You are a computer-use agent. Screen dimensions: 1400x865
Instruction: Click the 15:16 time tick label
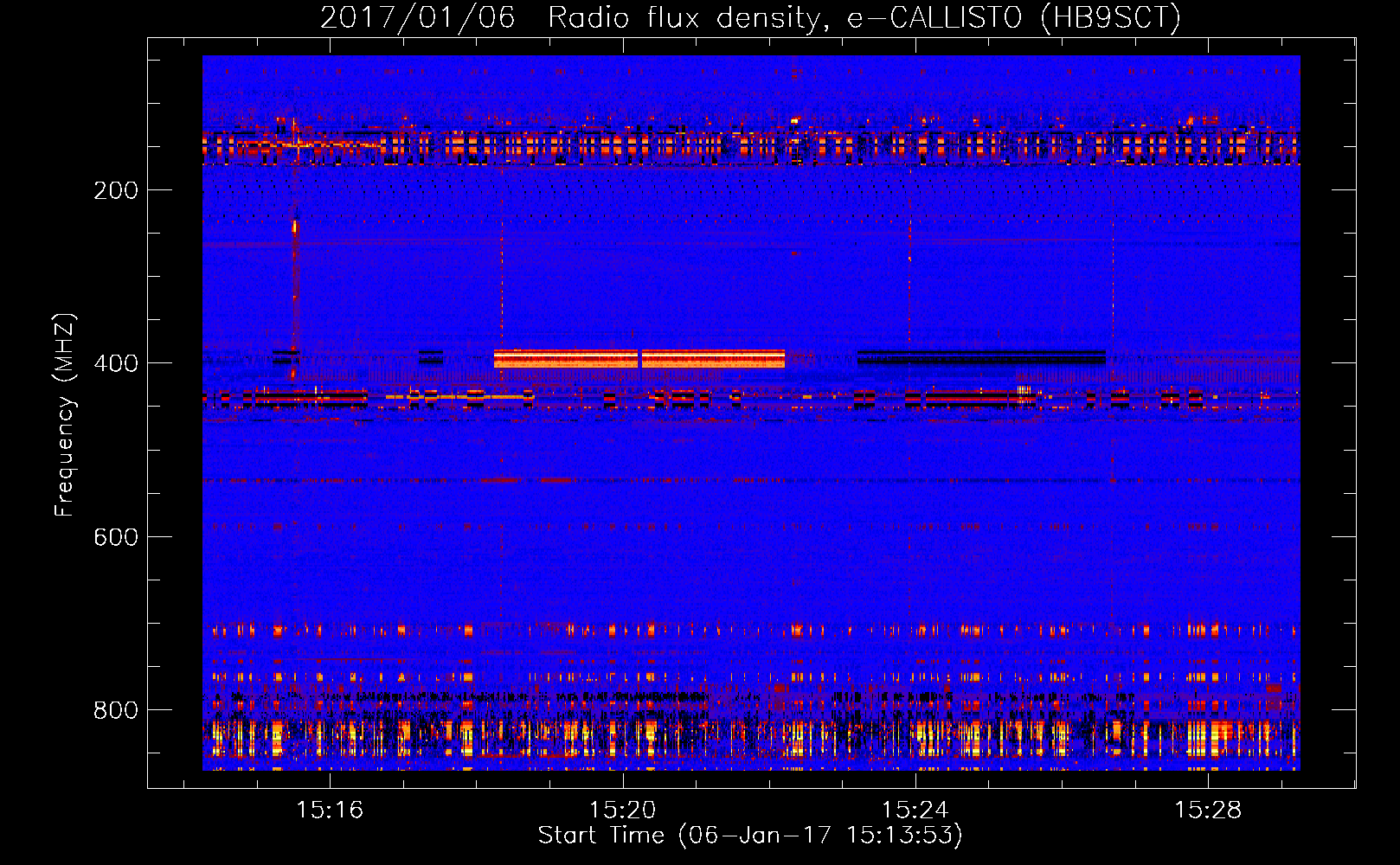coord(330,810)
